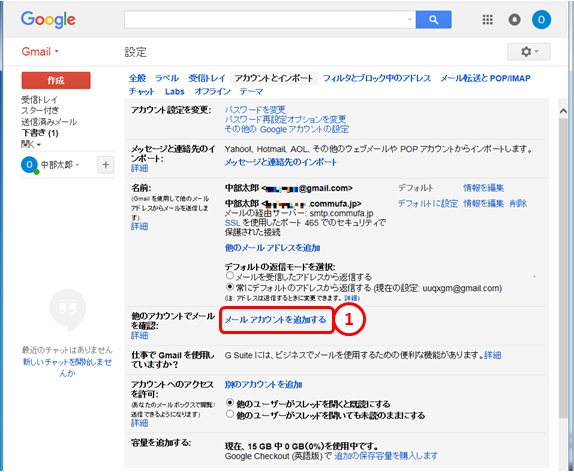Click 詳細 link under 名前 section
The width and height of the screenshot is (574, 472).
(139, 226)
